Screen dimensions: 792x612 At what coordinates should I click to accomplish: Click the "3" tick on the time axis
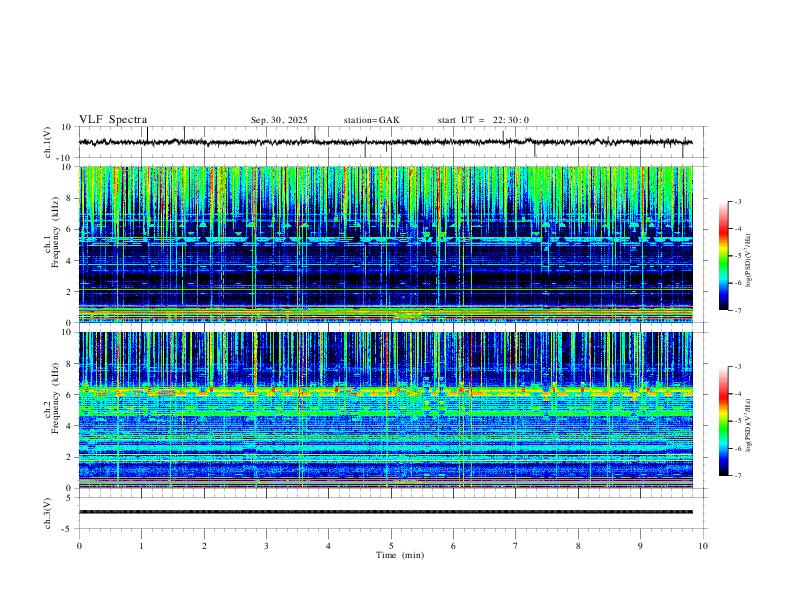tap(266, 546)
